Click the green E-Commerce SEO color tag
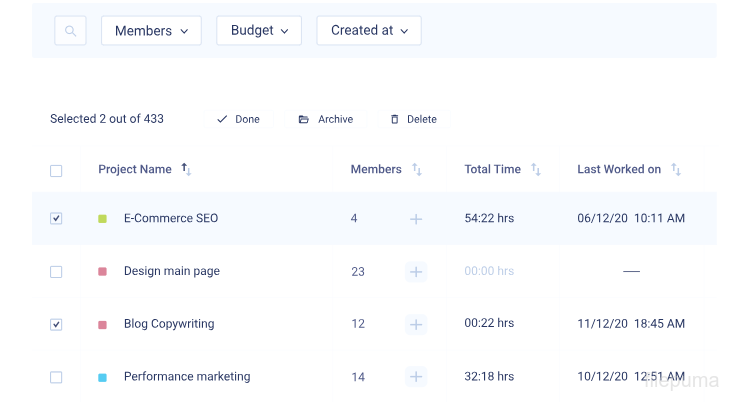Screen dimensions: 731x402 pos(102,219)
